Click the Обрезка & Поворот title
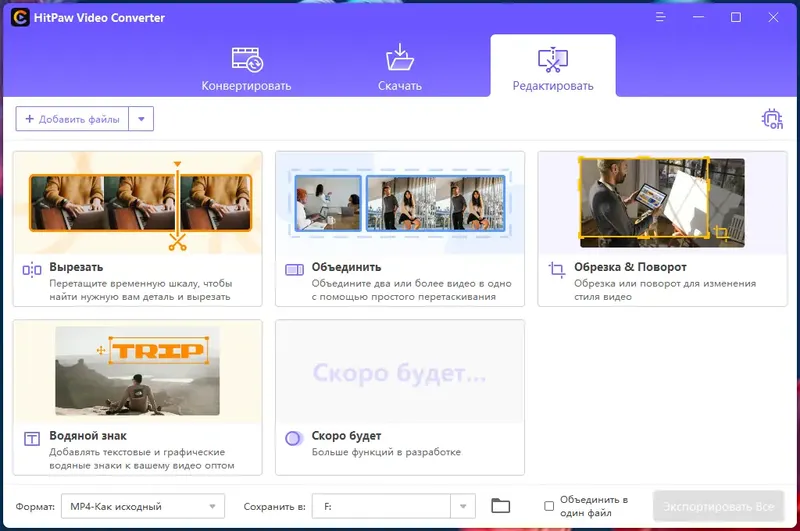This screenshot has height=531, width=800. click(x=630, y=267)
